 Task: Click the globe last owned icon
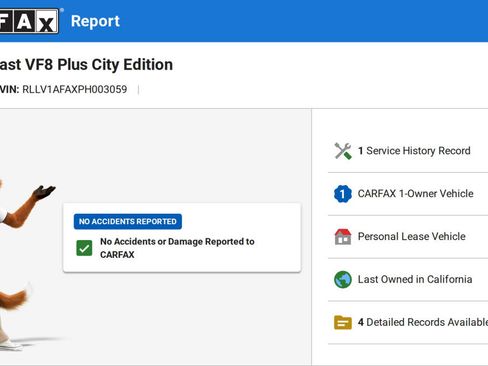tap(343, 279)
